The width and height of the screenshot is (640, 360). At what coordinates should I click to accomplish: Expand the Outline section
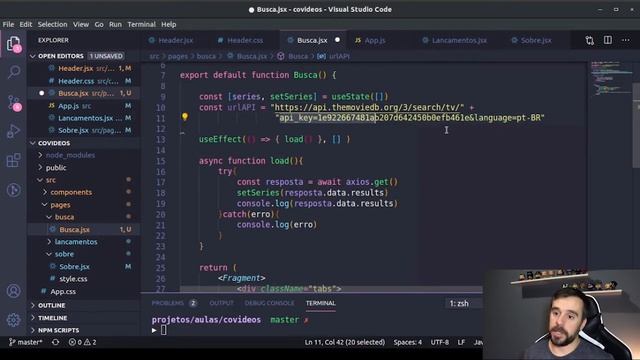pyautogui.click(x=84, y=305)
